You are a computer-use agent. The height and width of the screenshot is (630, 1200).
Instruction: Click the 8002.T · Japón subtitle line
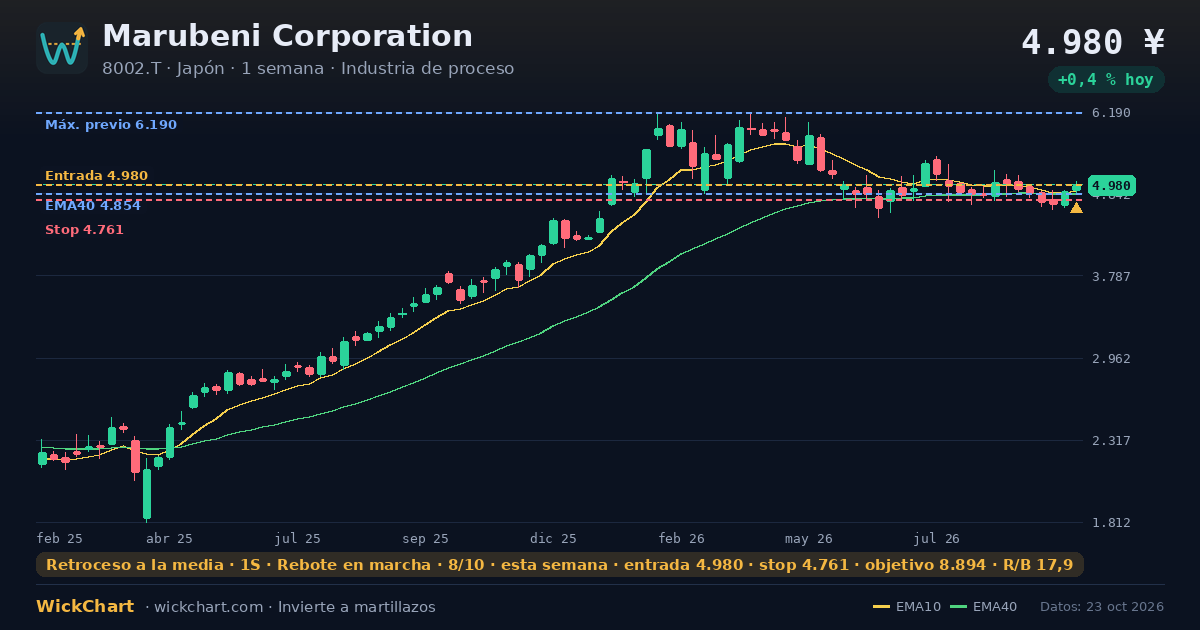point(308,69)
